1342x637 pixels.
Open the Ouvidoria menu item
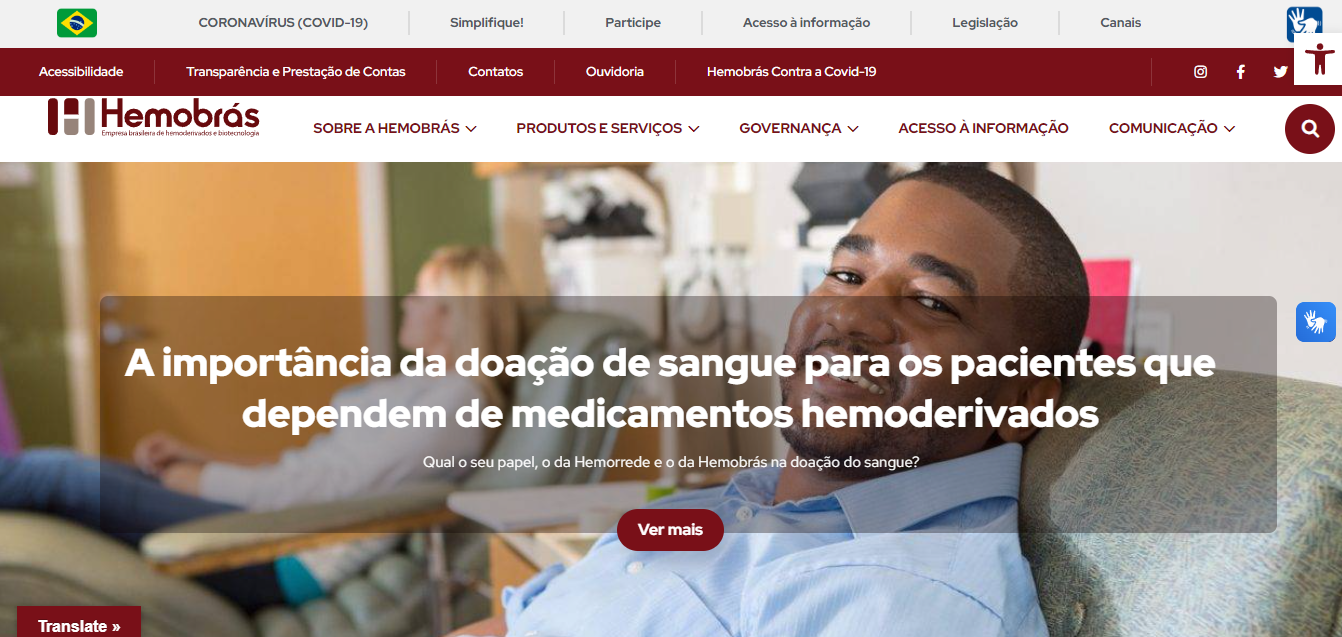(x=615, y=72)
